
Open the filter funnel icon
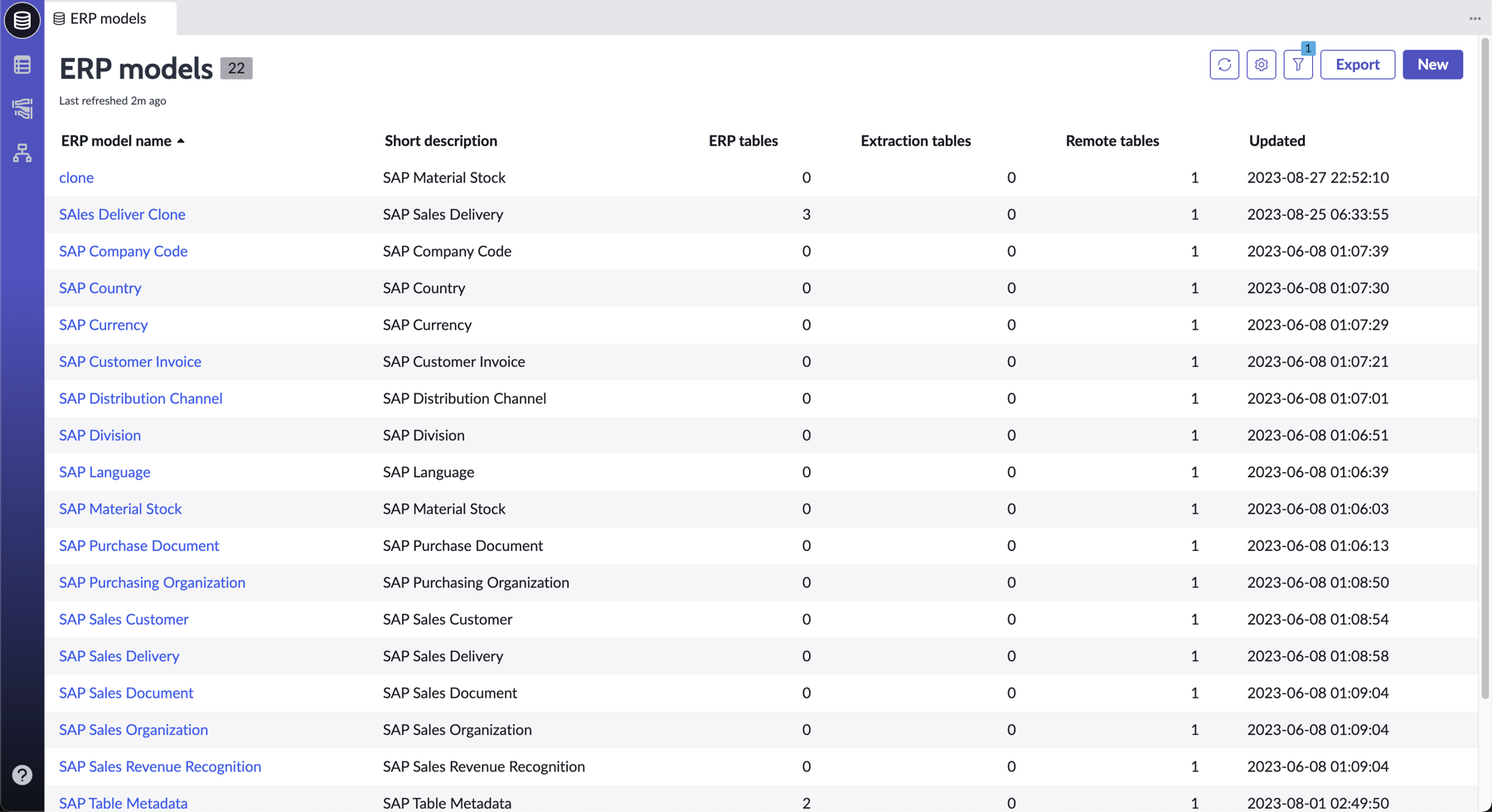pos(1298,65)
